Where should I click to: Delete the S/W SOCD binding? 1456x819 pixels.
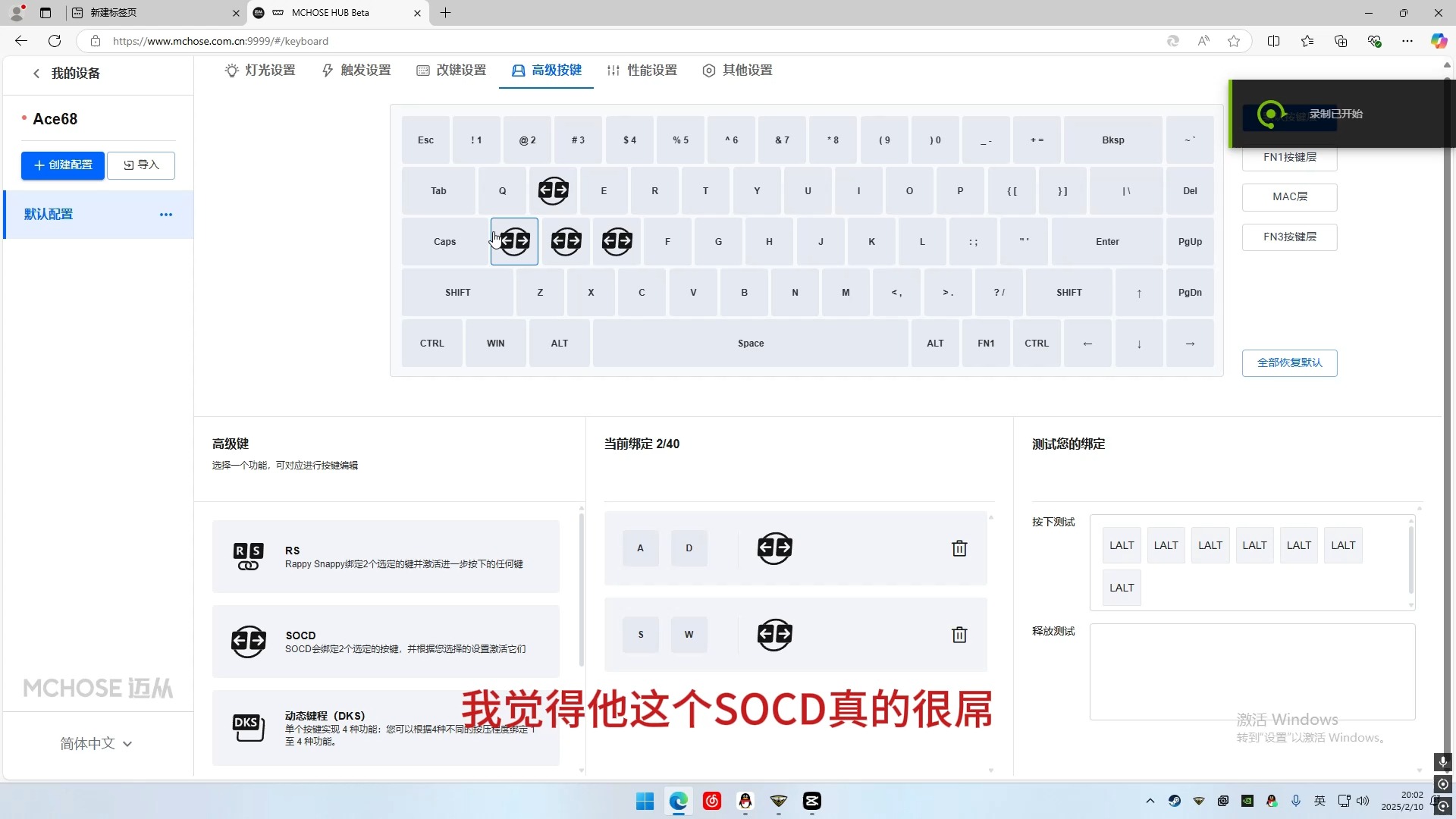pyautogui.click(x=959, y=635)
